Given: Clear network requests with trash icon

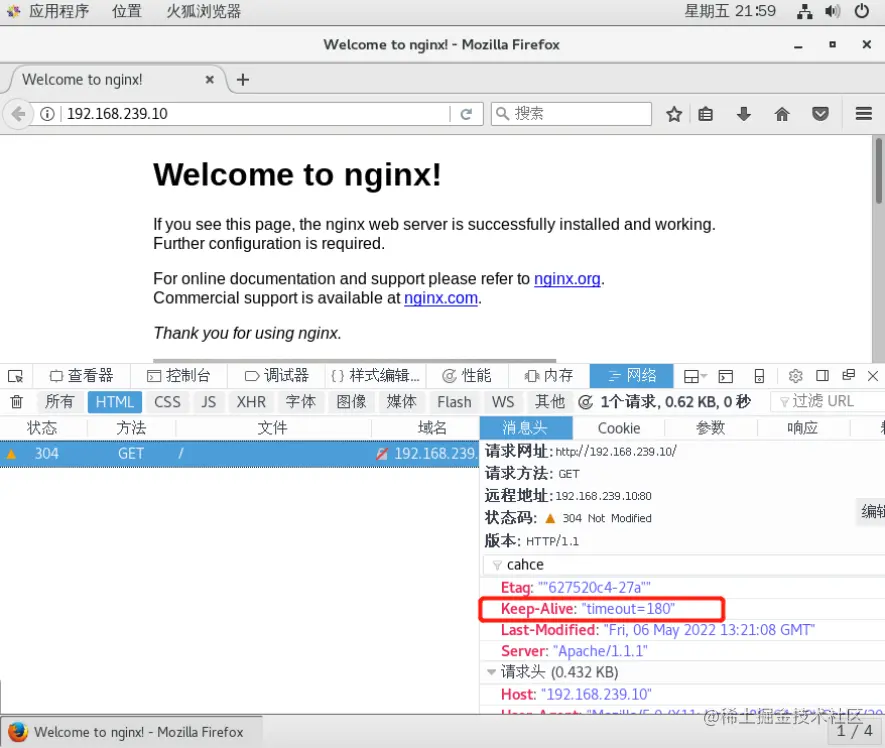Looking at the screenshot, I should pos(16,401).
